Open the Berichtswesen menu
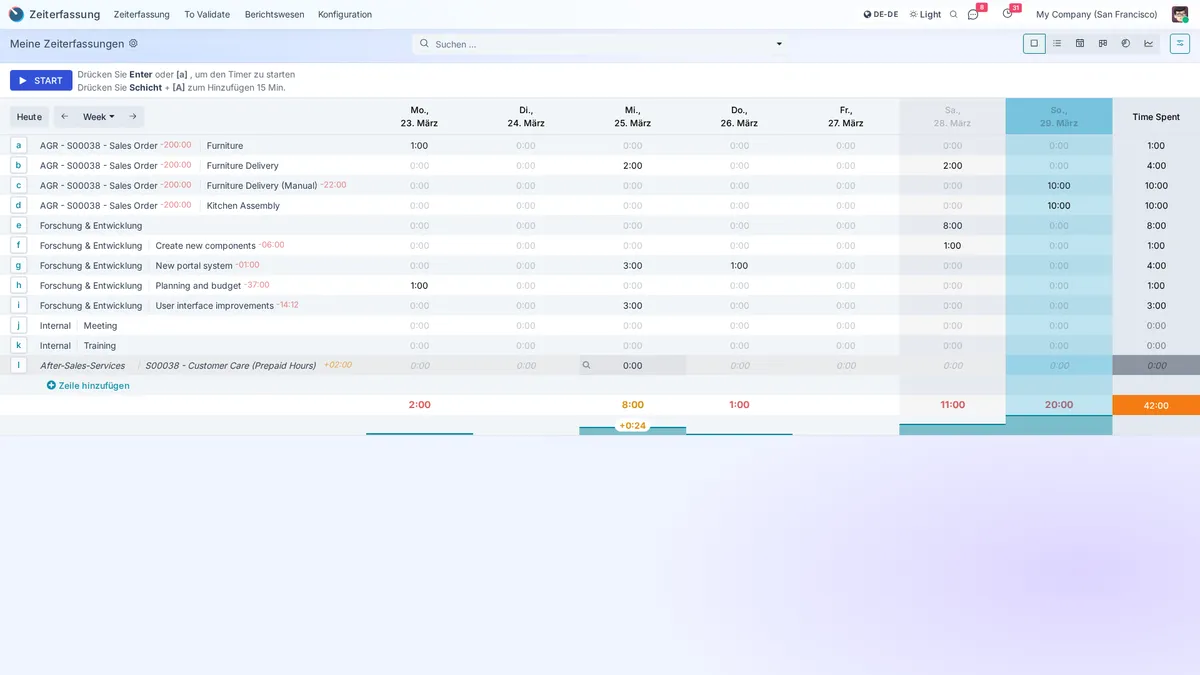 tap(274, 14)
